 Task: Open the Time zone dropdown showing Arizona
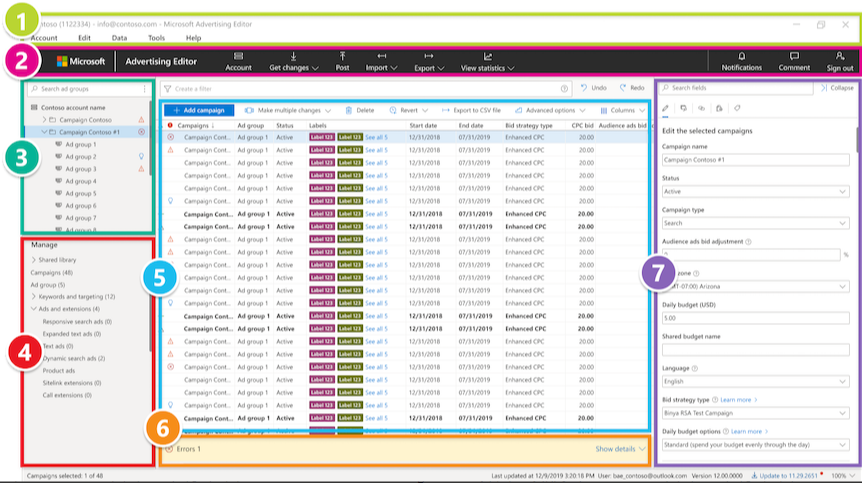pyautogui.click(x=755, y=286)
